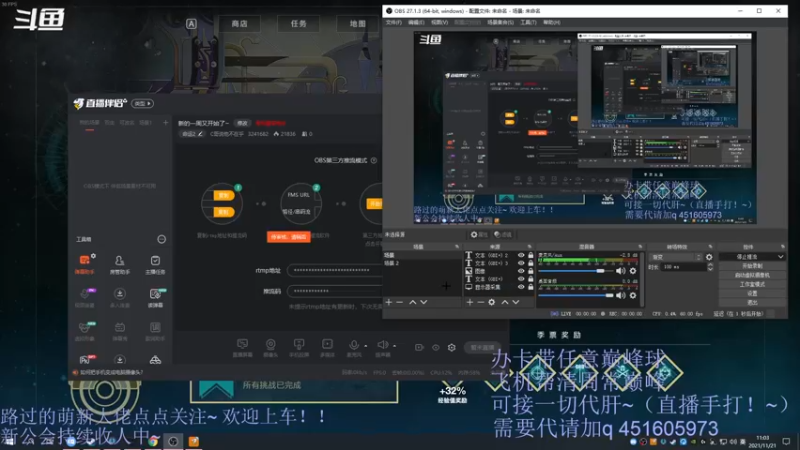Screen dimensions: 800x450
Task: Click the mode switch pill beside 直播伴侣 logo
Action: 142,104
